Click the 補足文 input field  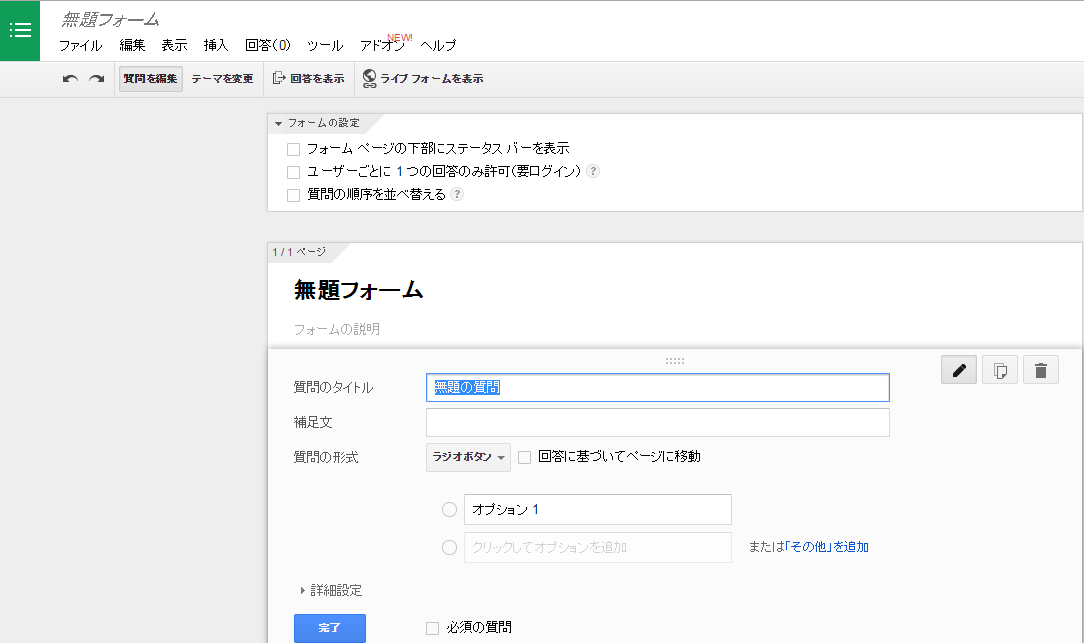coord(657,422)
